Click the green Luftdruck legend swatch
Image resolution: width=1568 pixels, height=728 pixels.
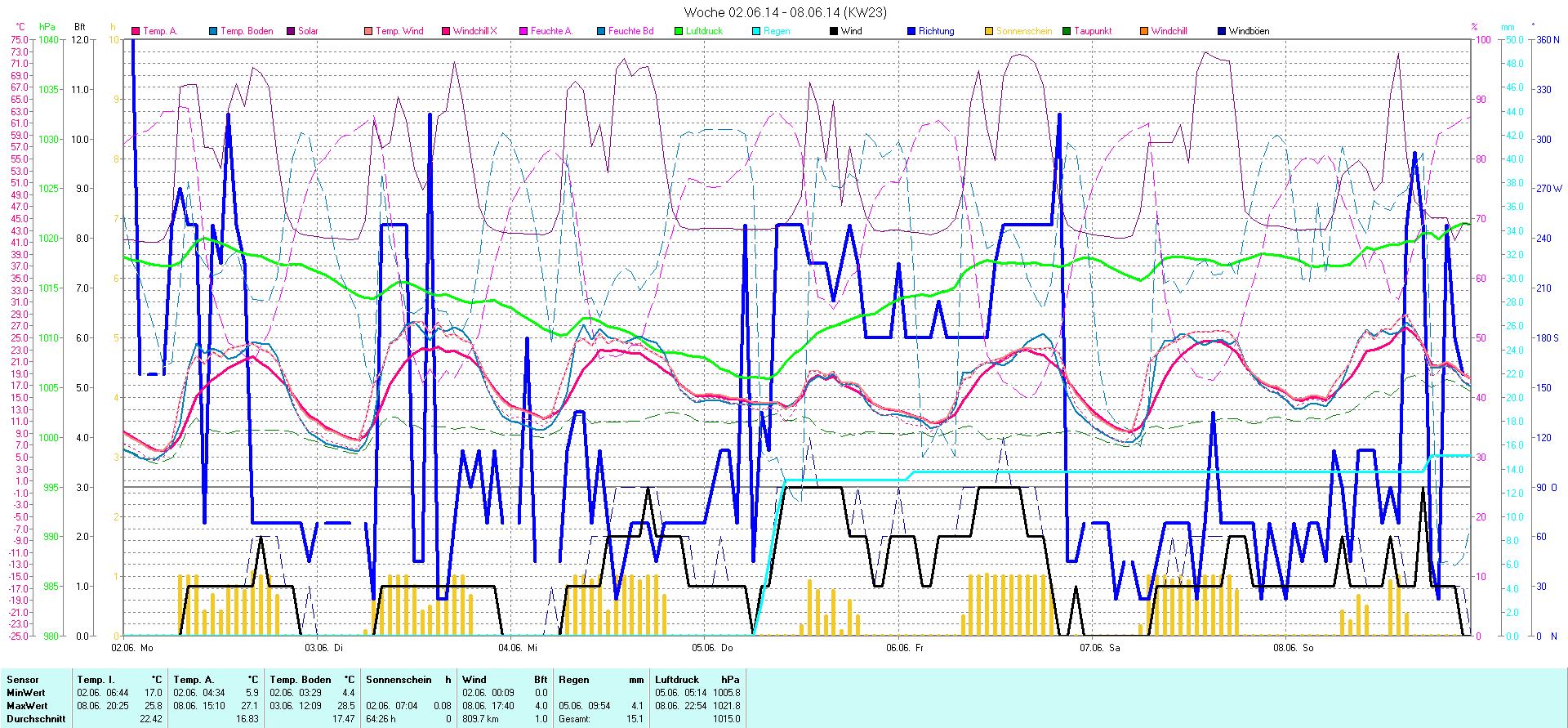[679, 31]
